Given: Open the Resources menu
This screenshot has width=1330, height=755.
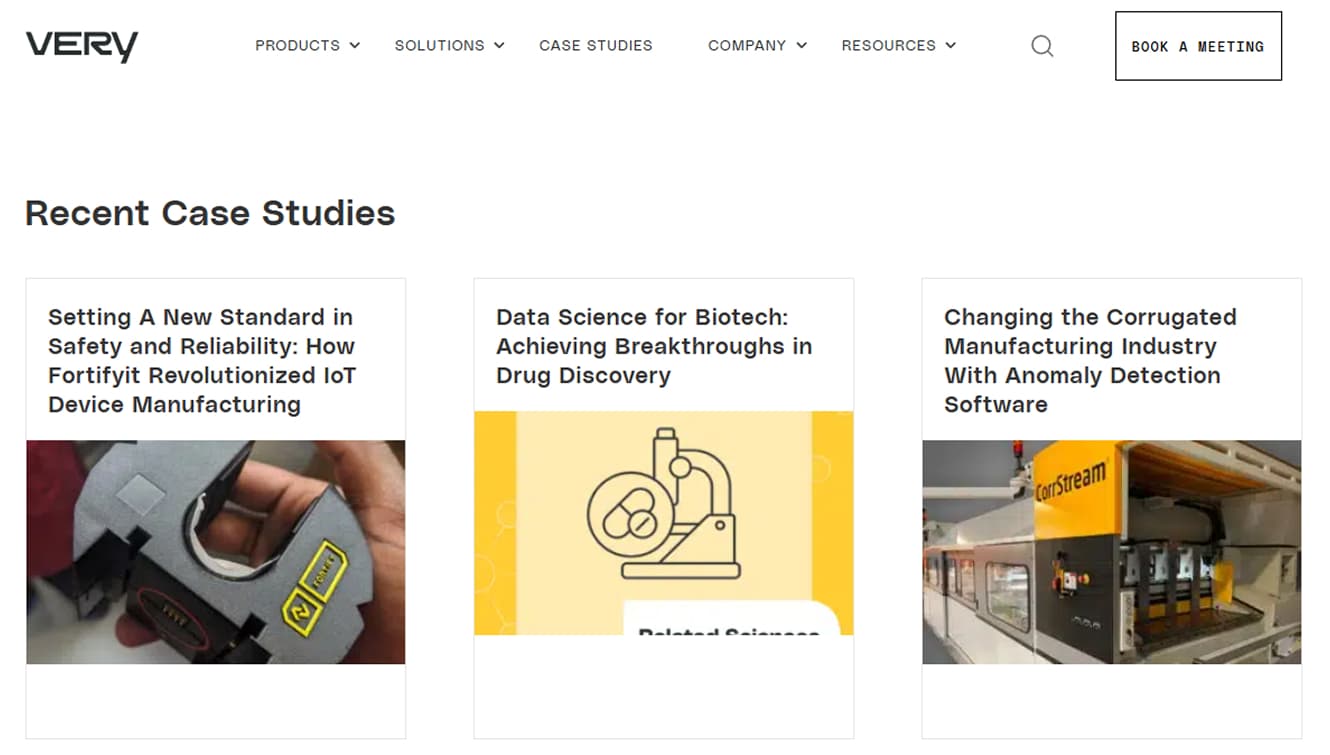Looking at the screenshot, I should click(888, 46).
